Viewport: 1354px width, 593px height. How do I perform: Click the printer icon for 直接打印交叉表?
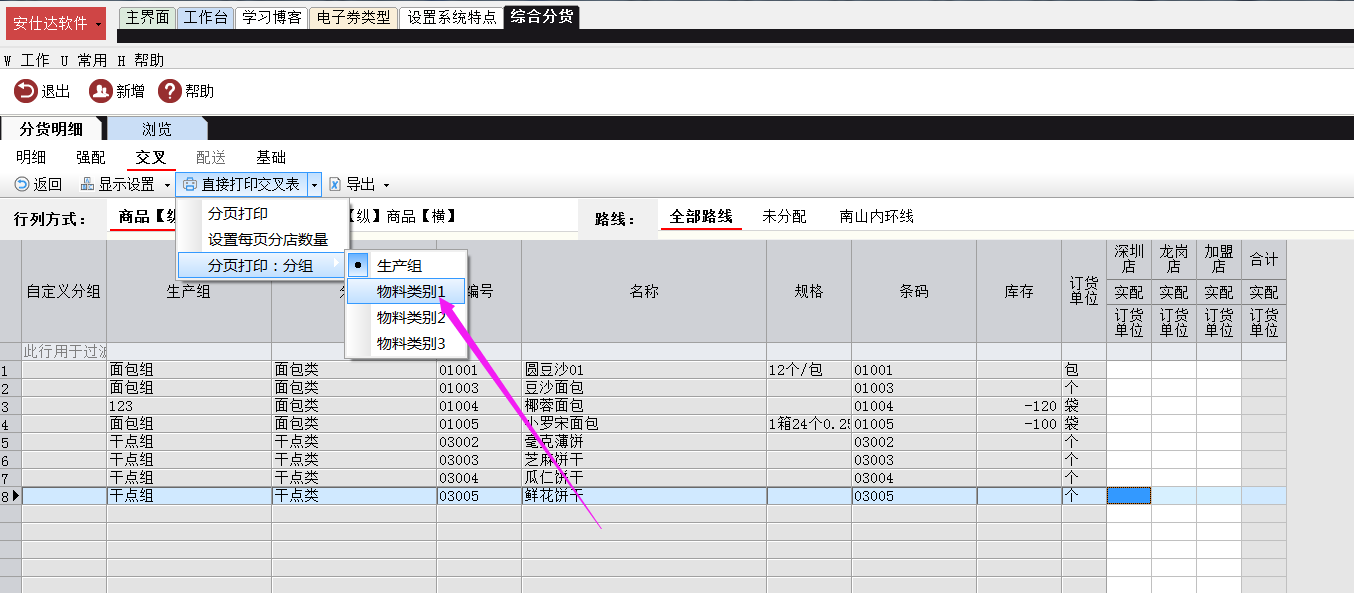tap(190, 184)
